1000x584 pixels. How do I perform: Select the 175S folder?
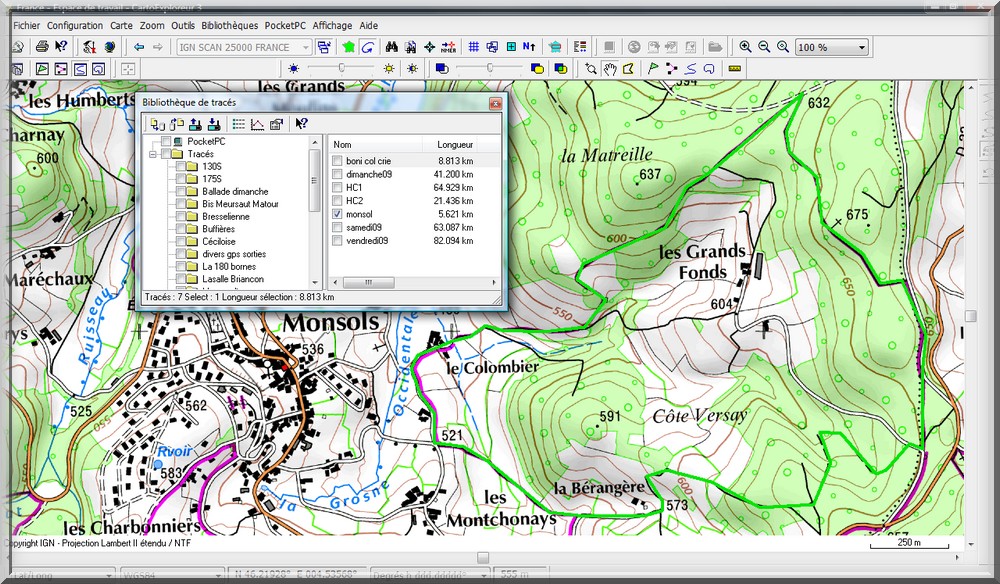click(212, 179)
